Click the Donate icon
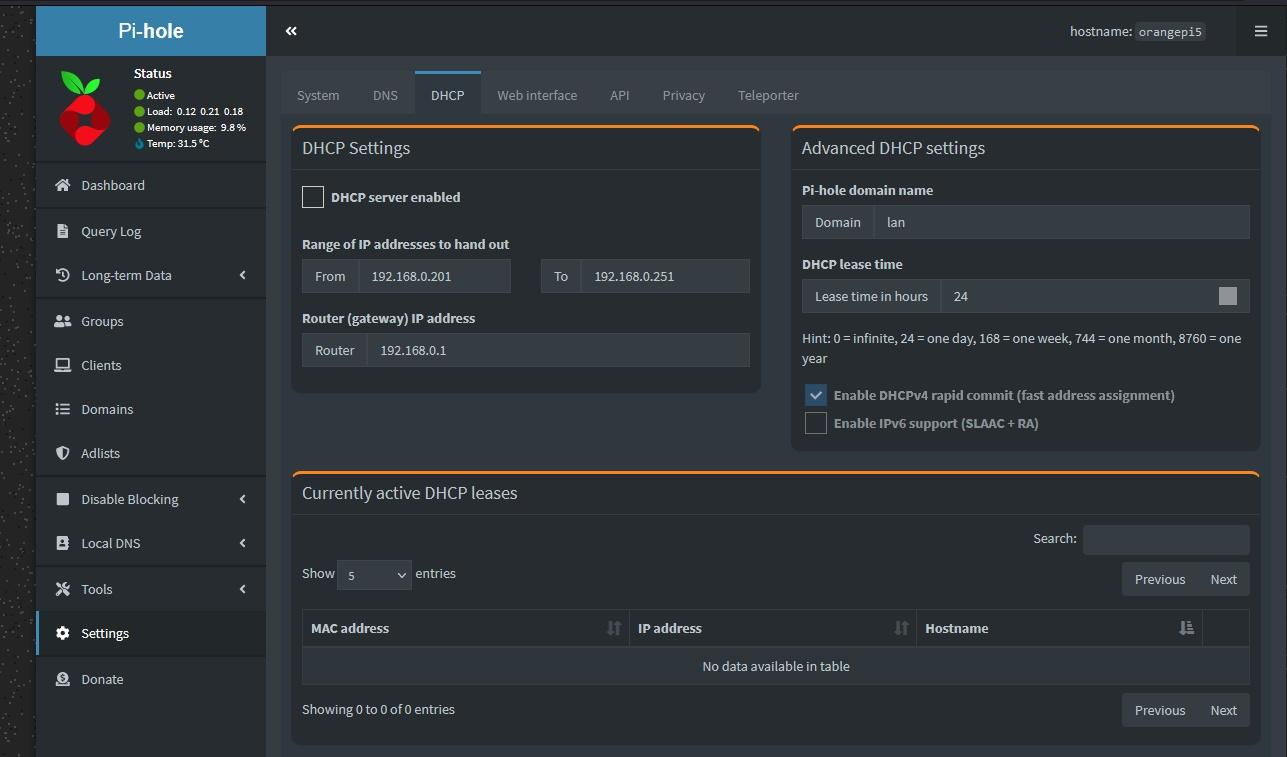Screen dimensions: 1287x757 pyautogui.click(x=63, y=679)
